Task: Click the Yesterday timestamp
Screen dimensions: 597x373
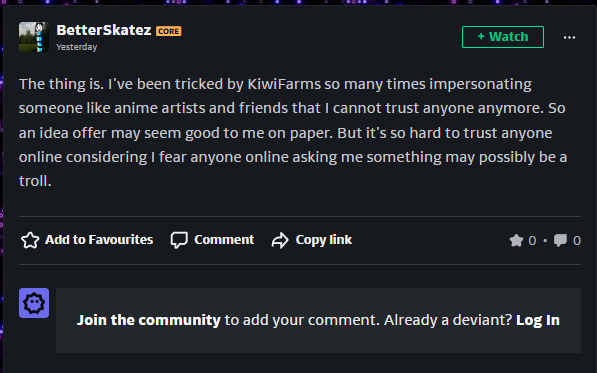Action: click(77, 47)
